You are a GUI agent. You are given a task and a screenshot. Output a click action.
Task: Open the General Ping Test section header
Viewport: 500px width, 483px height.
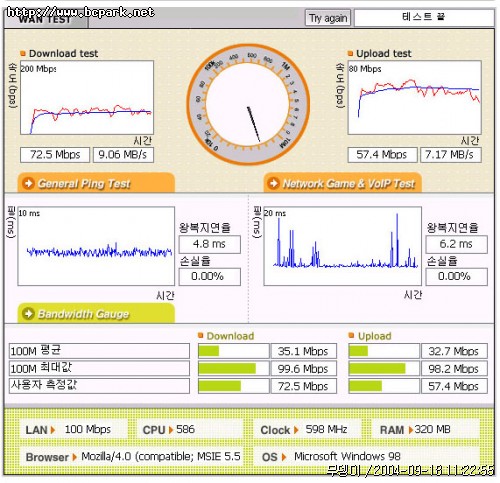tap(96, 183)
